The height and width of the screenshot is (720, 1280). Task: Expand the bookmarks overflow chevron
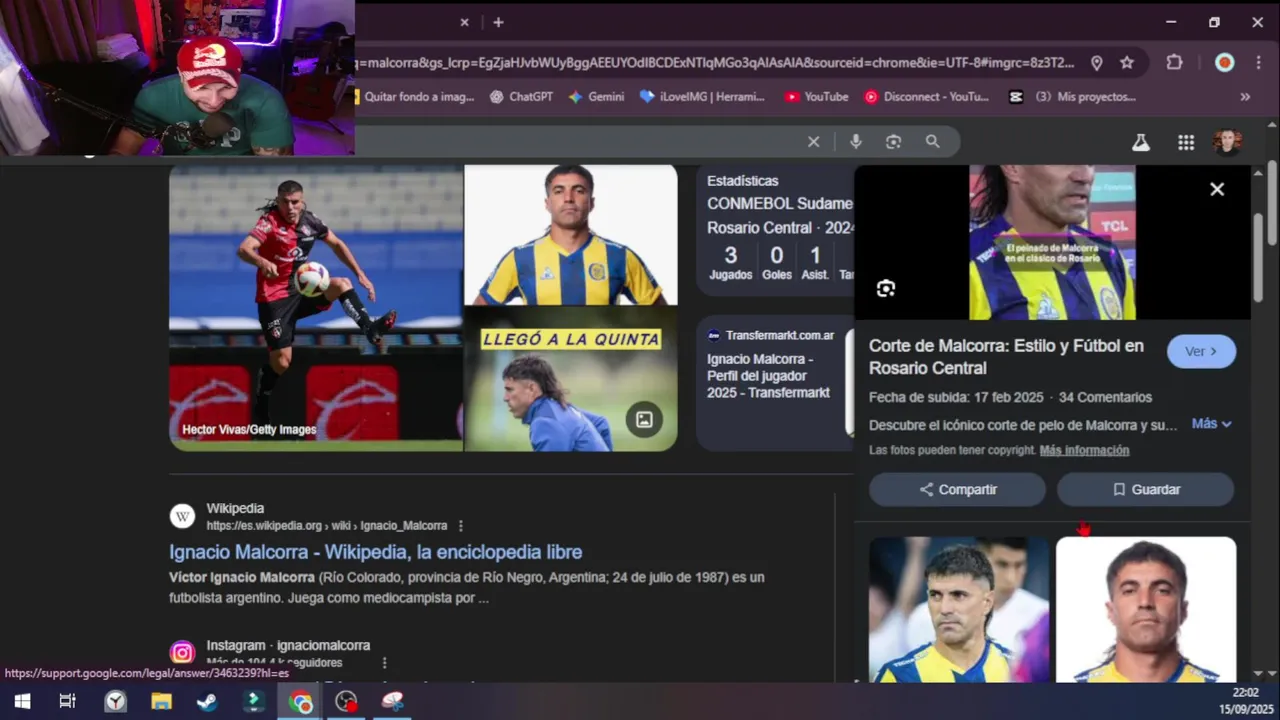click(1245, 97)
